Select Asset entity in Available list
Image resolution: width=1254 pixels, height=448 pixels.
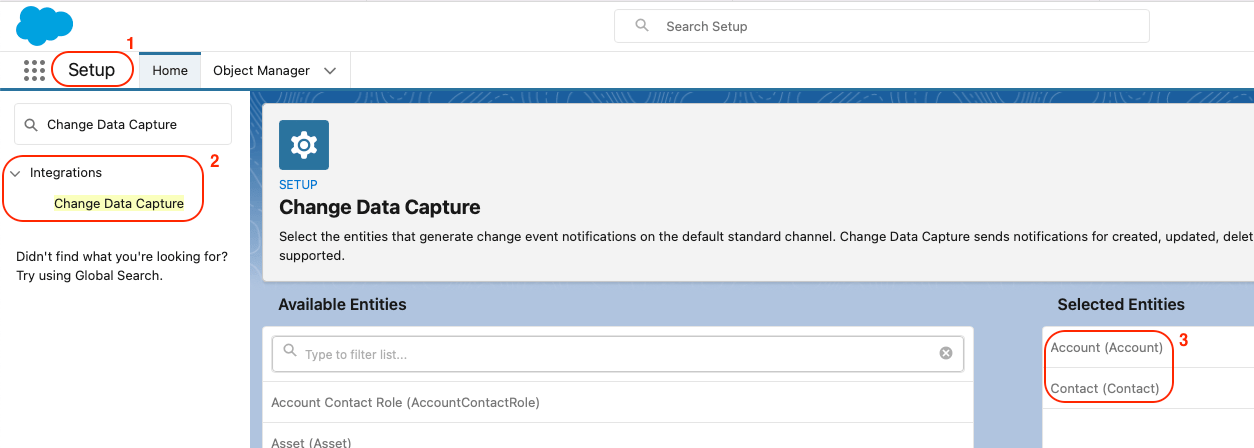(311, 441)
